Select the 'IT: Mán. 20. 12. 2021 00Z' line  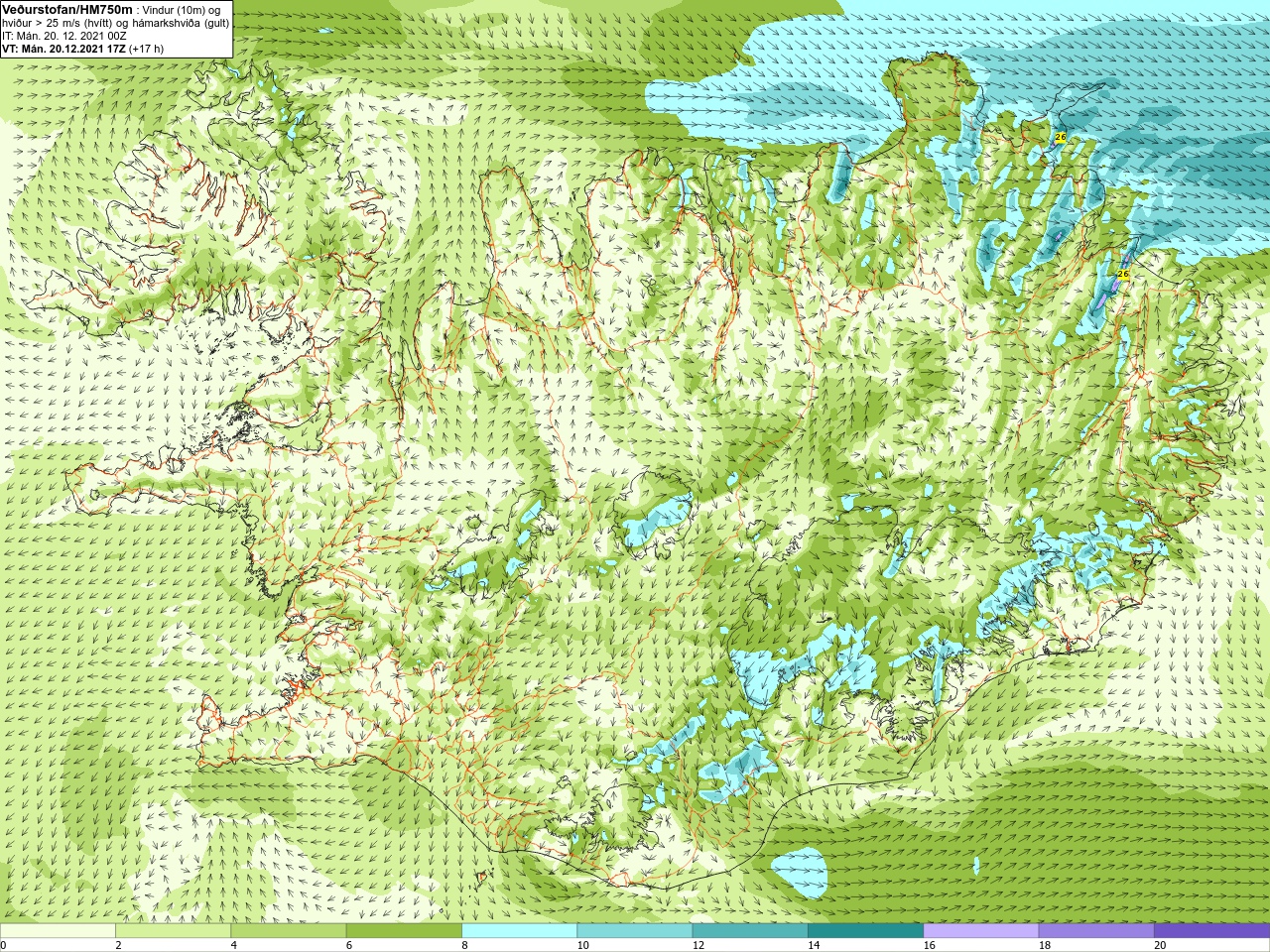(x=64, y=36)
